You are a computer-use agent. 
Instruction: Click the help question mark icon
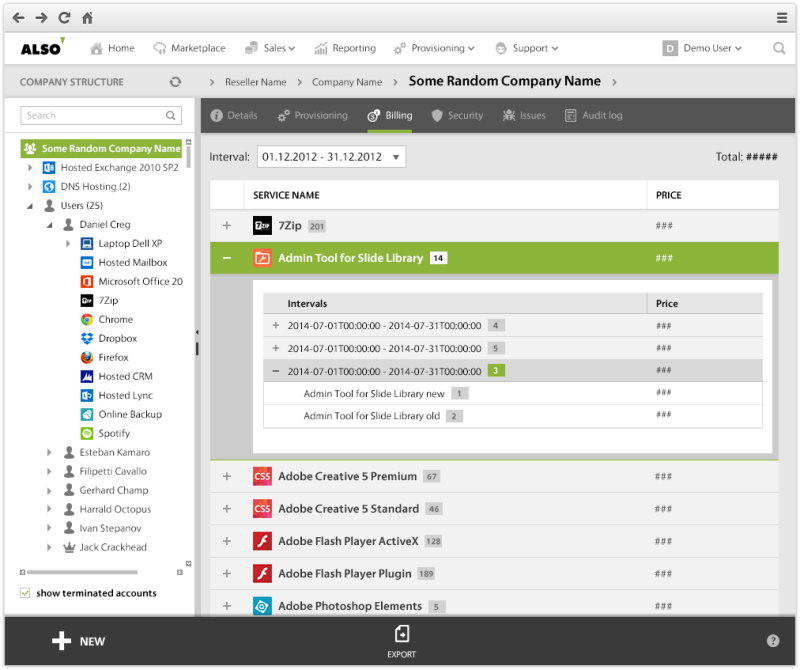tap(773, 641)
